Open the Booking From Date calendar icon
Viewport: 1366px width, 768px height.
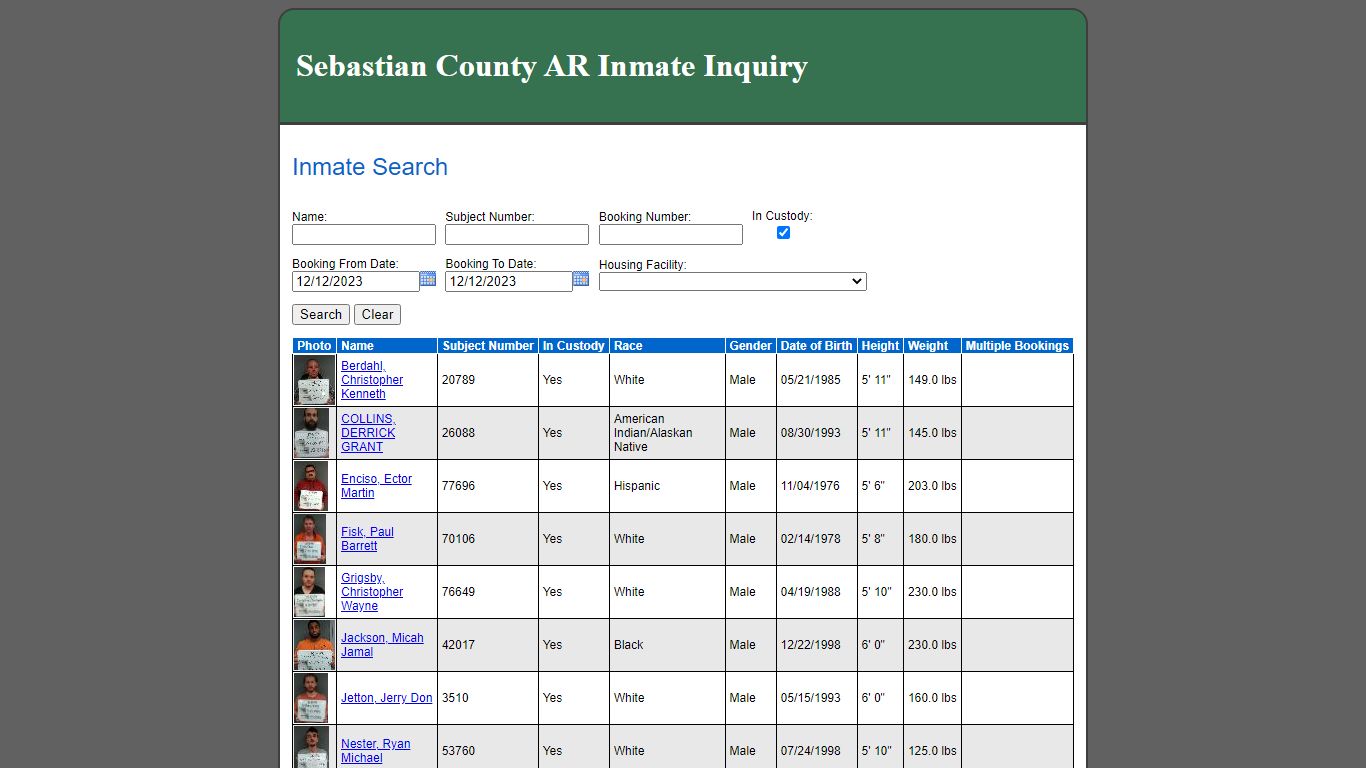coord(428,279)
